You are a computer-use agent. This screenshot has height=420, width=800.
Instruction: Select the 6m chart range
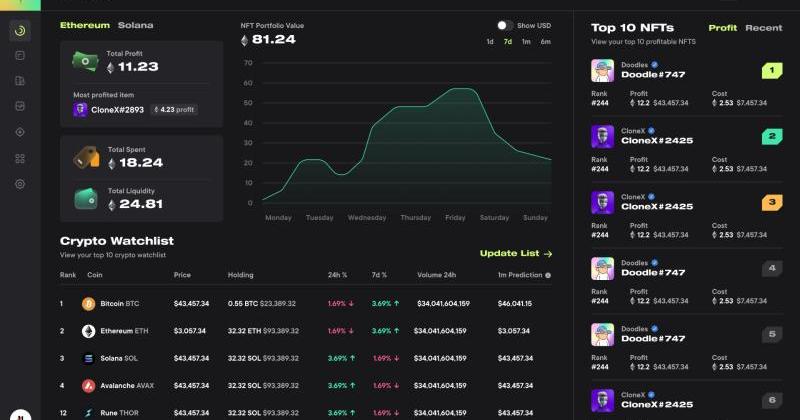tap(545, 42)
